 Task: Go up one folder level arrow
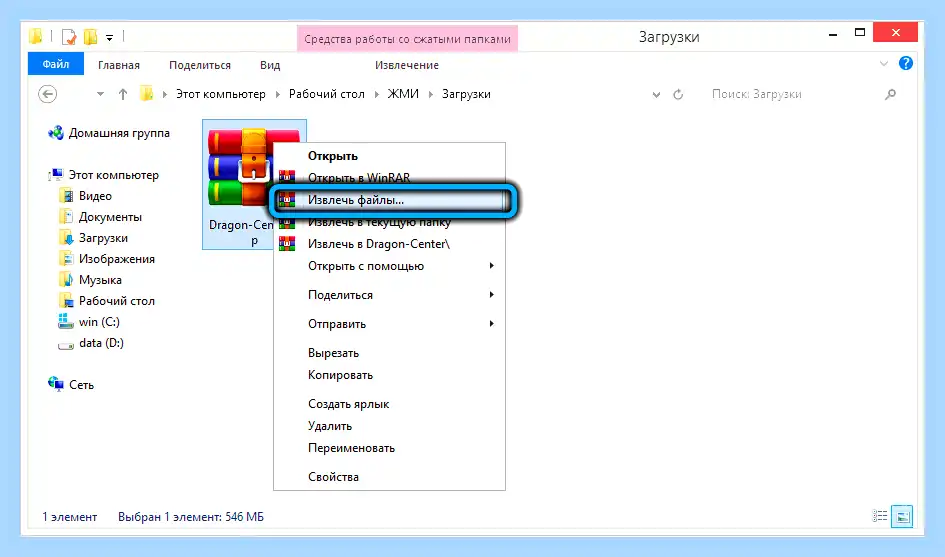click(123, 94)
